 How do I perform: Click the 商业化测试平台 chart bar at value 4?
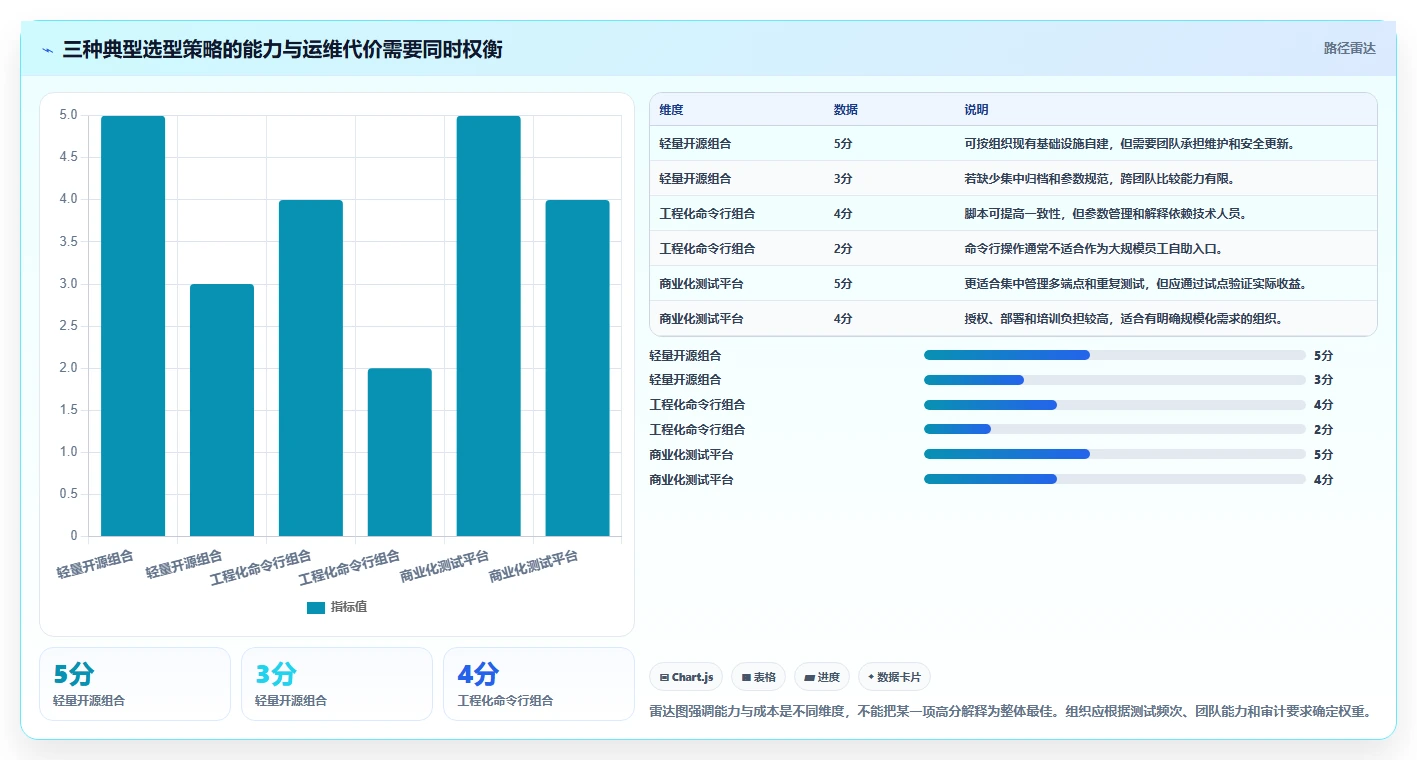577,368
